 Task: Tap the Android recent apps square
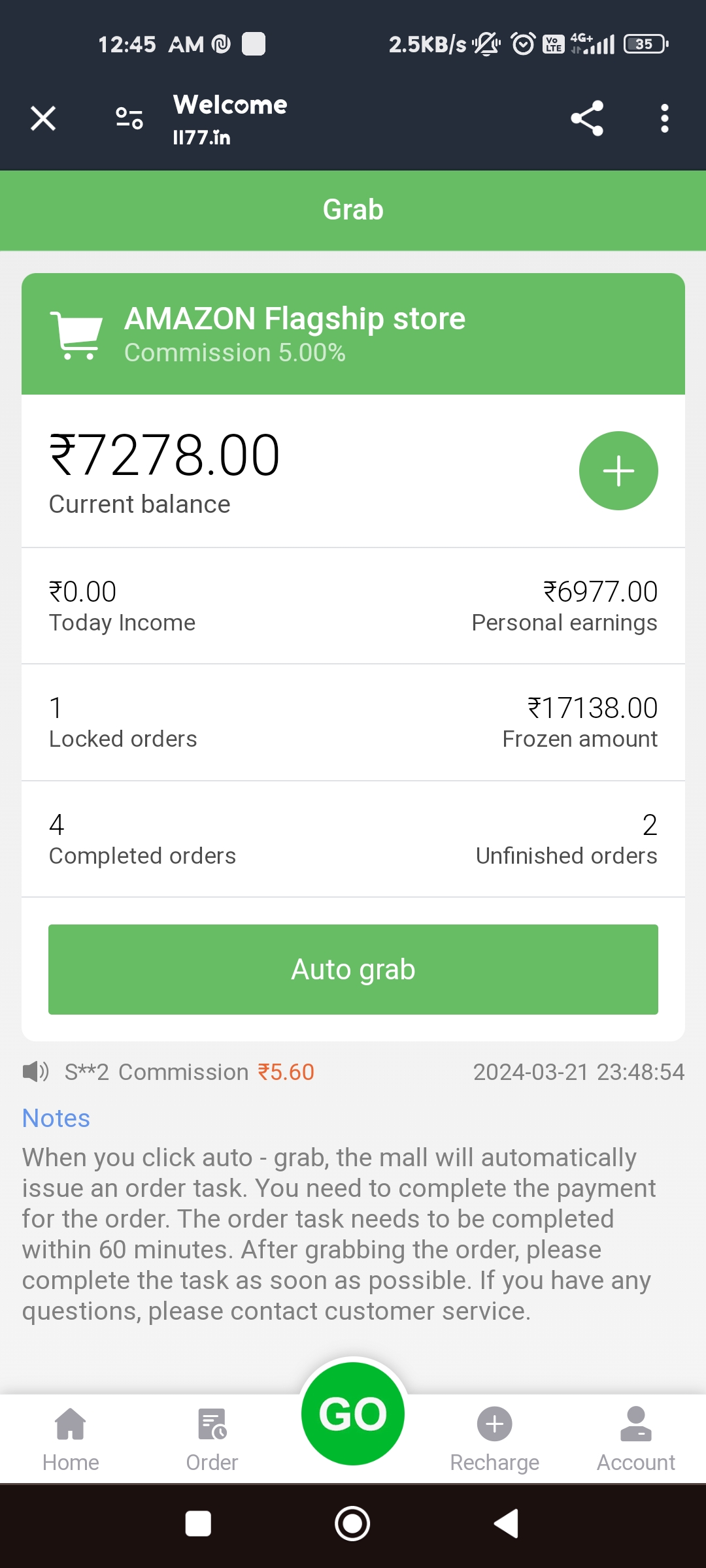click(x=198, y=1524)
